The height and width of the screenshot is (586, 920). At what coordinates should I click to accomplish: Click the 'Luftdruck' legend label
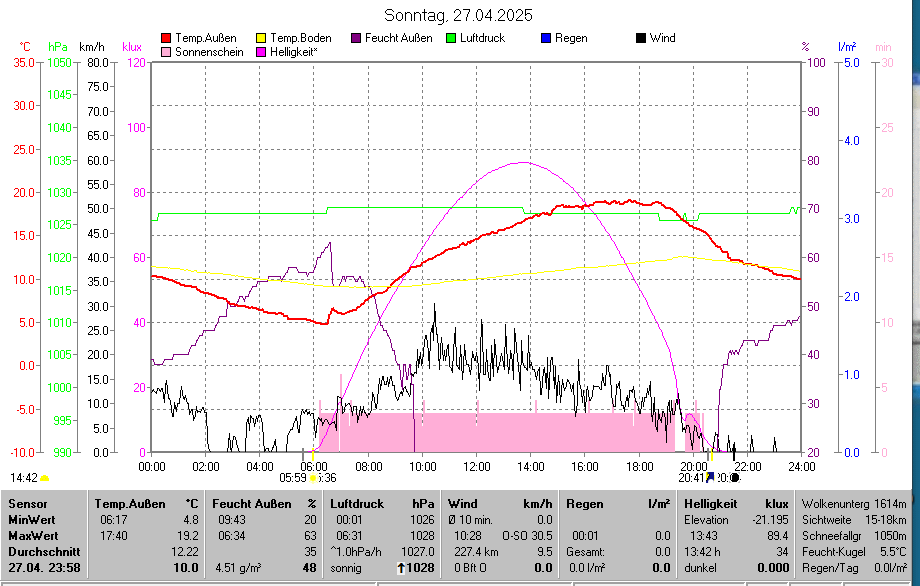click(482, 38)
